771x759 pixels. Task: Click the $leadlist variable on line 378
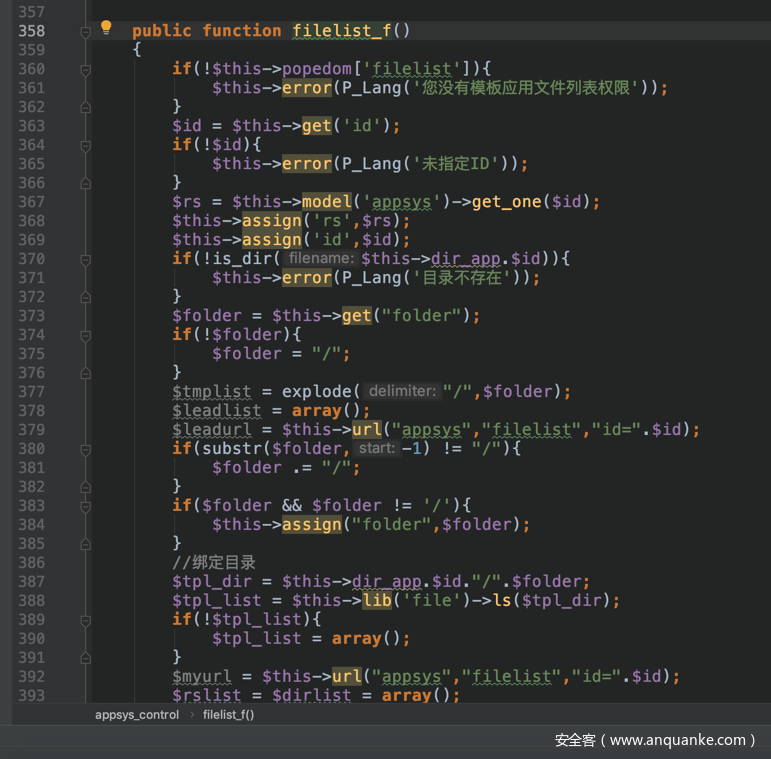pyautogui.click(x=216, y=410)
